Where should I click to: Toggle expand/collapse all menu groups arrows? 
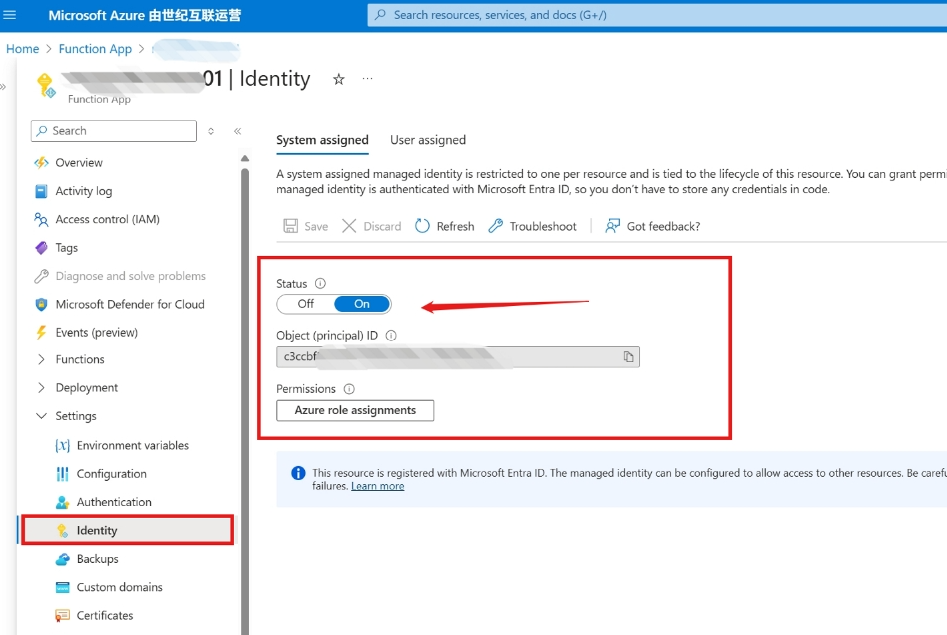point(211,131)
